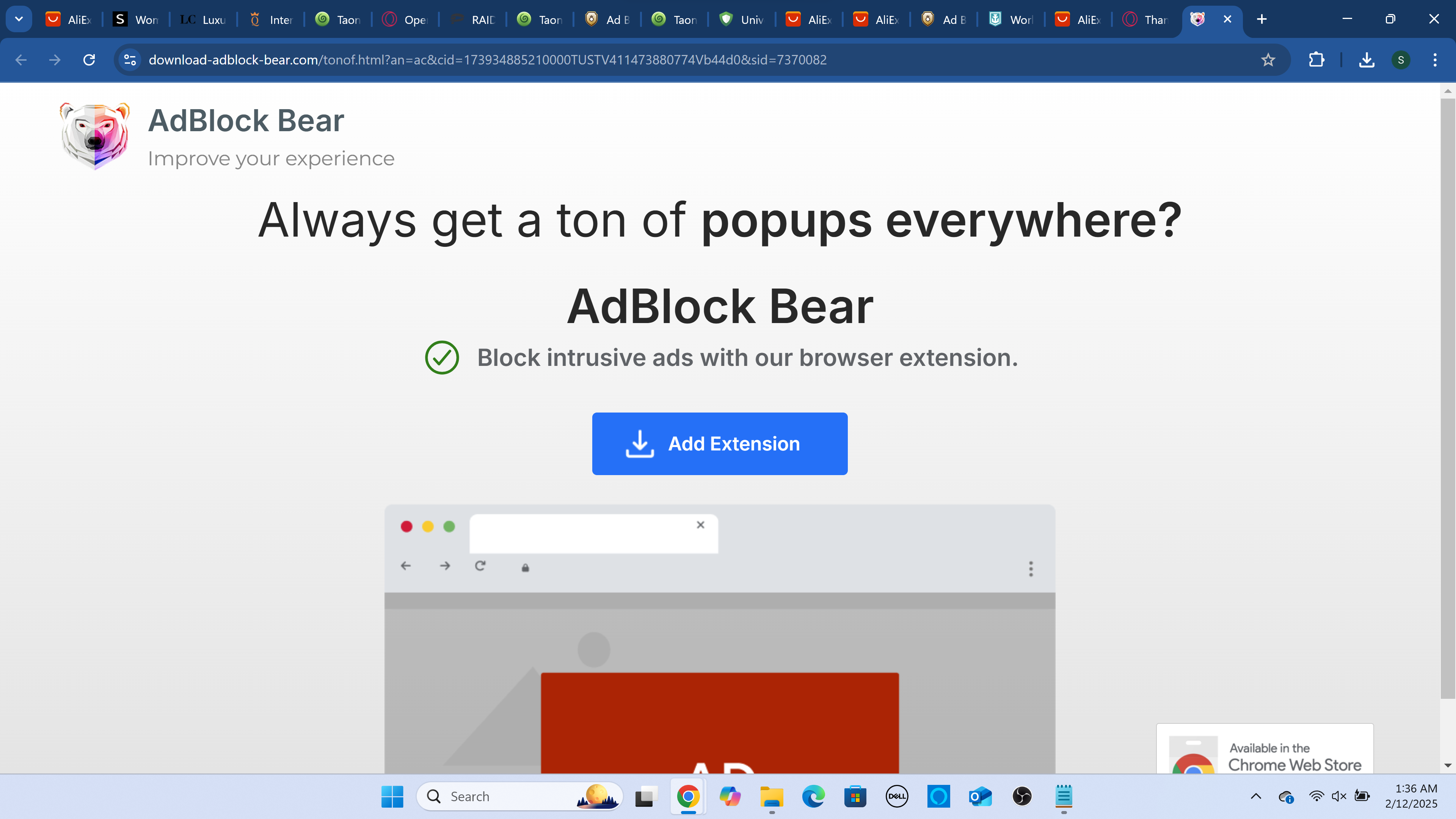The width and height of the screenshot is (1456, 819).
Task: Open the Windows Start menu
Action: click(392, 796)
